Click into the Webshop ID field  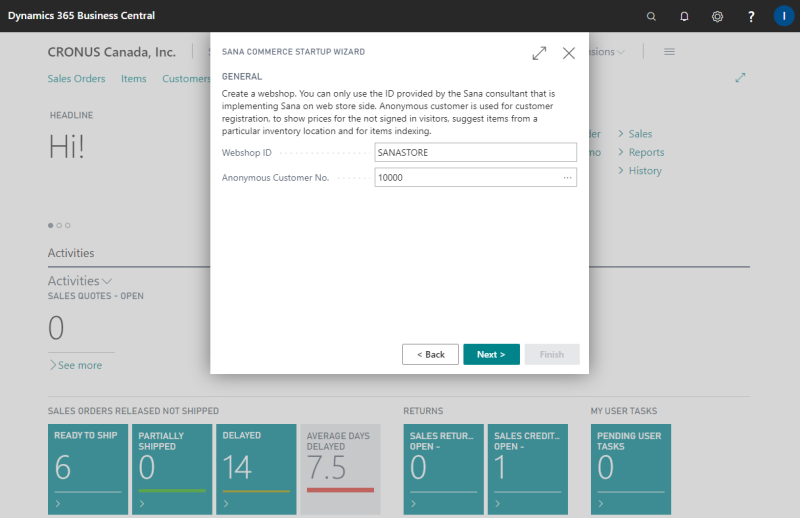[x=476, y=153]
